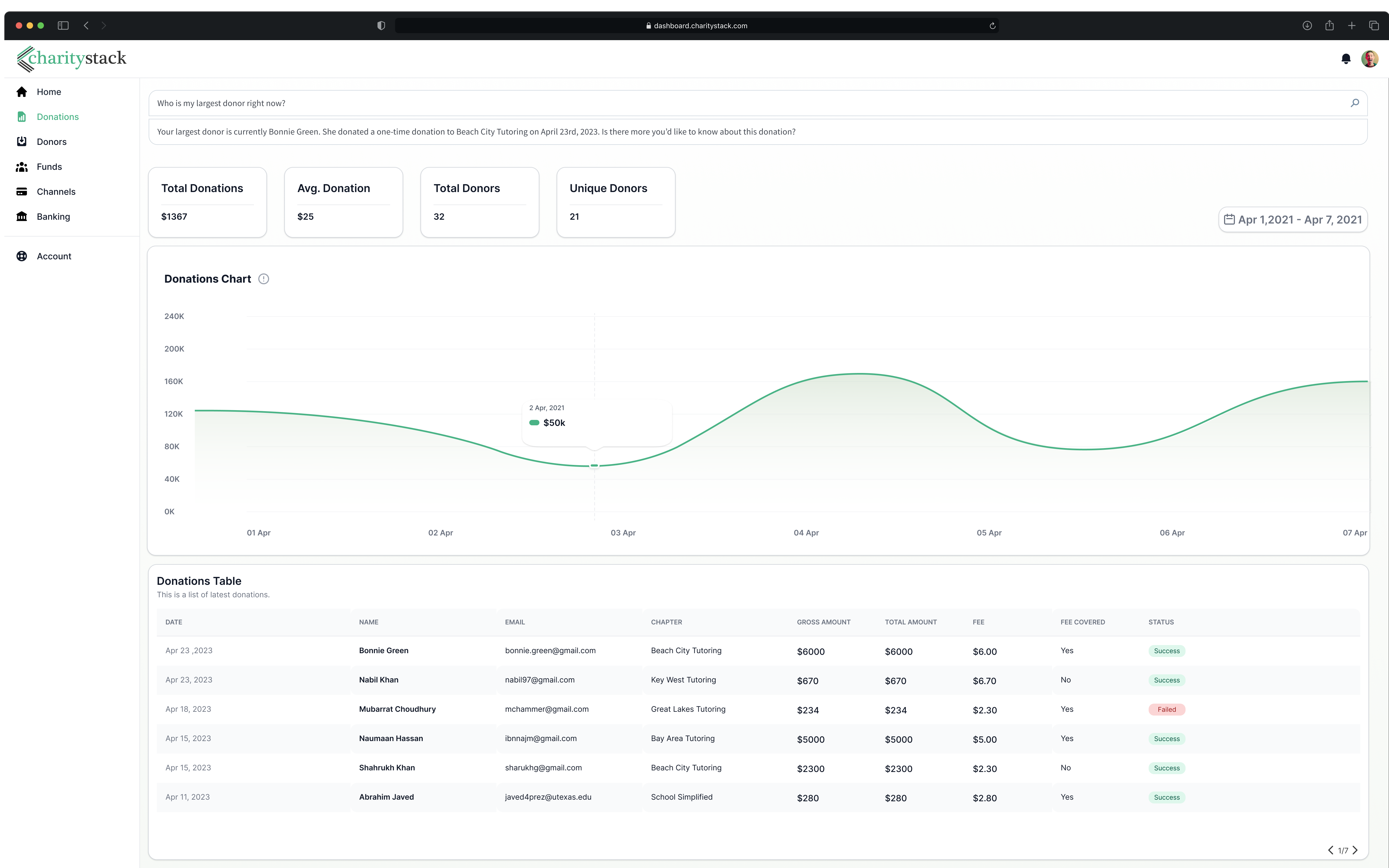
Task: Open the Funds menu item
Action: pyautogui.click(x=49, y=167)
